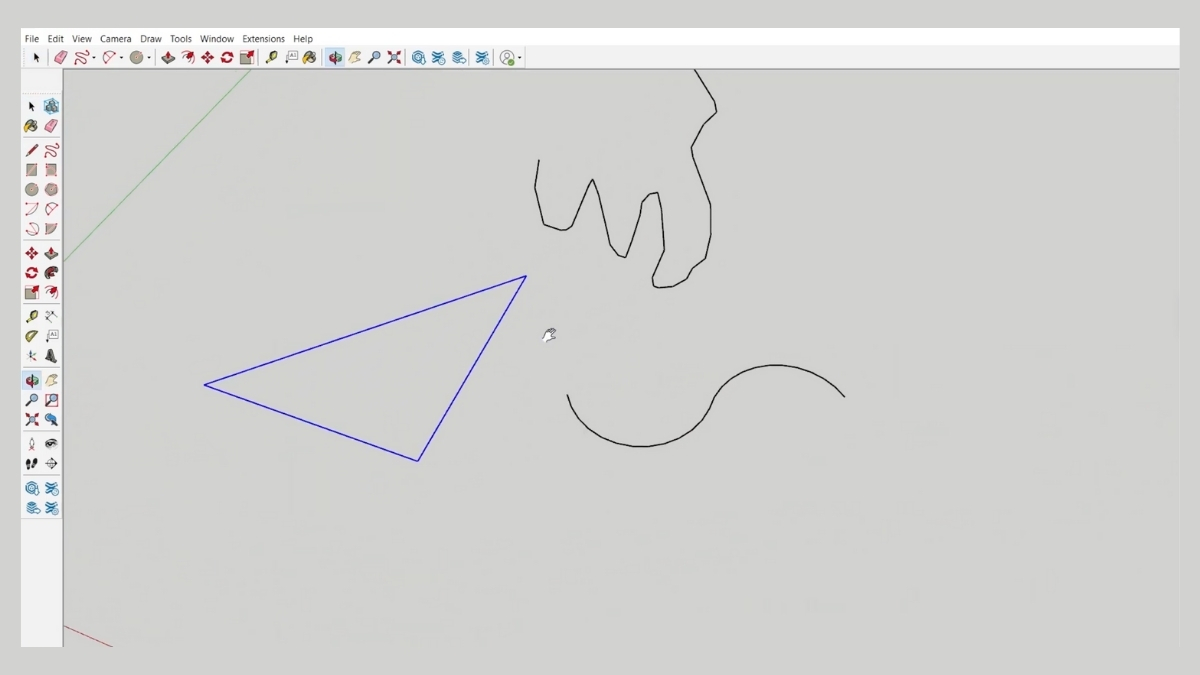Expand the Arc tool dropdown arrow
Screen dimensions: 1200x675
(121, 57)
